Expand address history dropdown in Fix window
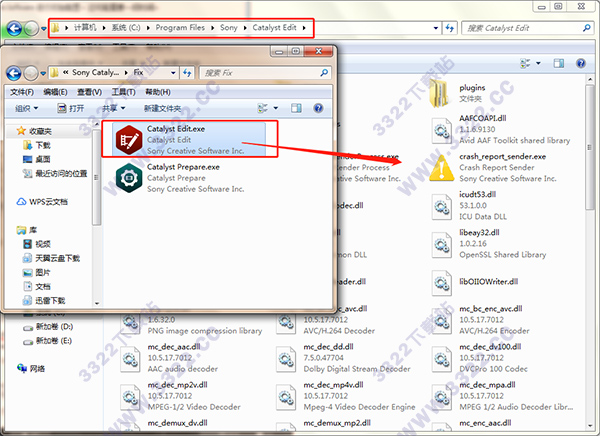The image size is (600, 436). tap(173, 73)
